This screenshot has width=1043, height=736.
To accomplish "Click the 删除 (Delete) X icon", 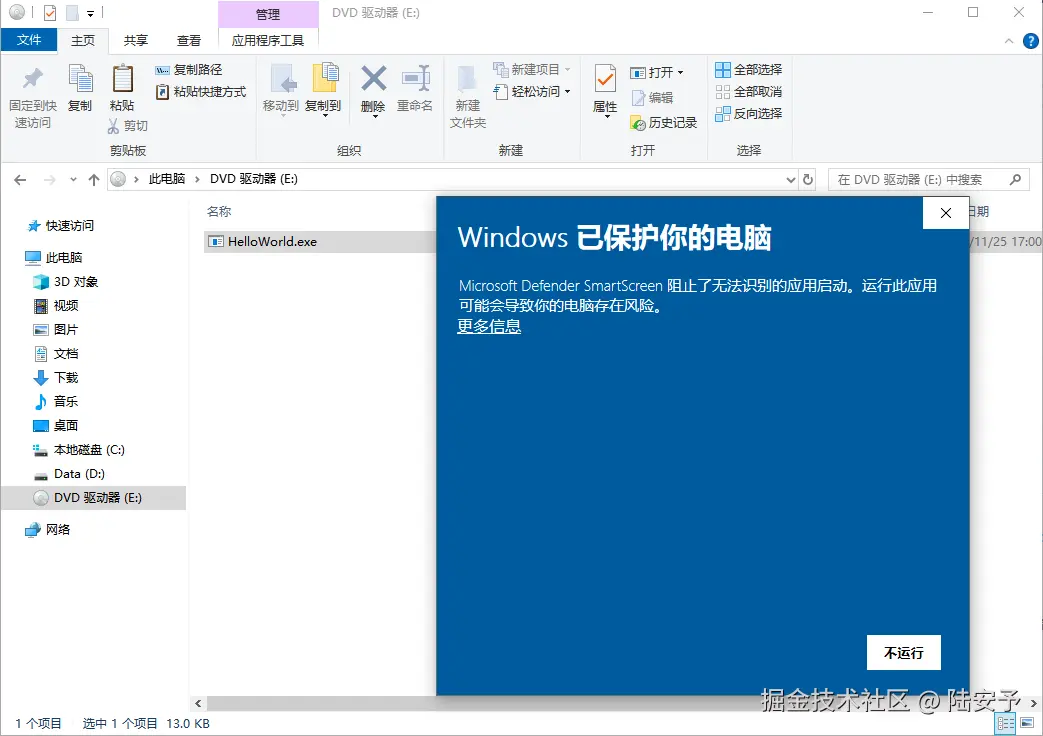I will click(x=373, y=79).
